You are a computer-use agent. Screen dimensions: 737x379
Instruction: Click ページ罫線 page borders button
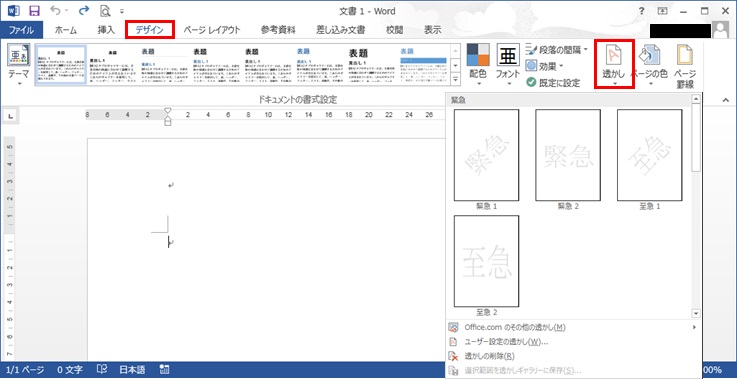[x=684, y=66]
